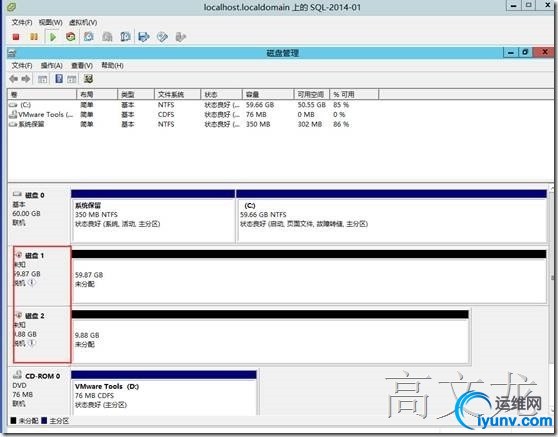Screen dimensions: 558x437
Task: Select 系统保留 350 MB NTFS partition block
Action: [153, 216]
